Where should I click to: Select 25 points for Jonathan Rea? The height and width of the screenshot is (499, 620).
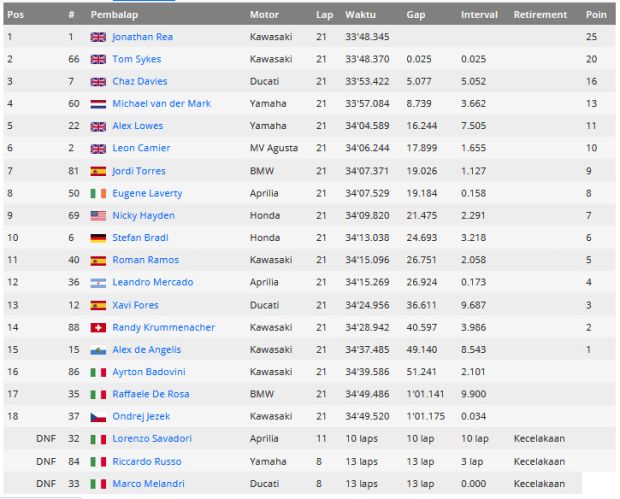(592, 37)
